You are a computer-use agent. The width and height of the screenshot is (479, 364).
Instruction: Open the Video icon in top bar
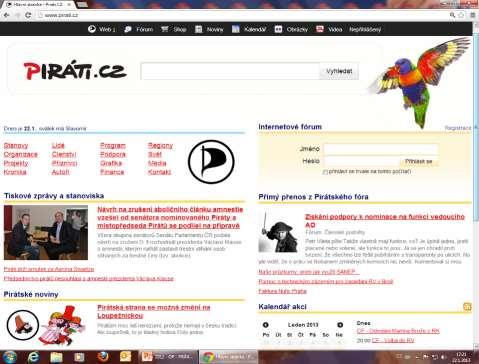320,29
